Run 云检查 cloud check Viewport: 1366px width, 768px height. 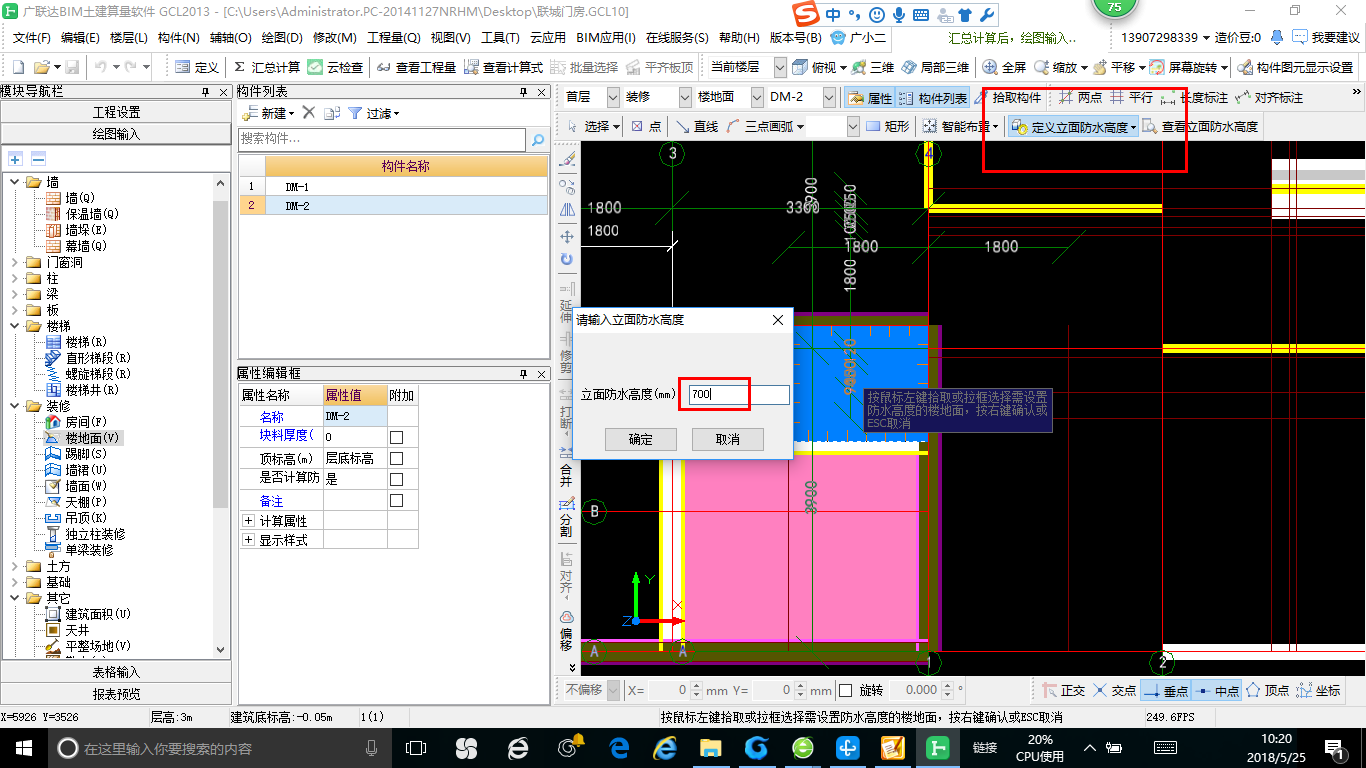pyautogui.click(x=335, y=67)
